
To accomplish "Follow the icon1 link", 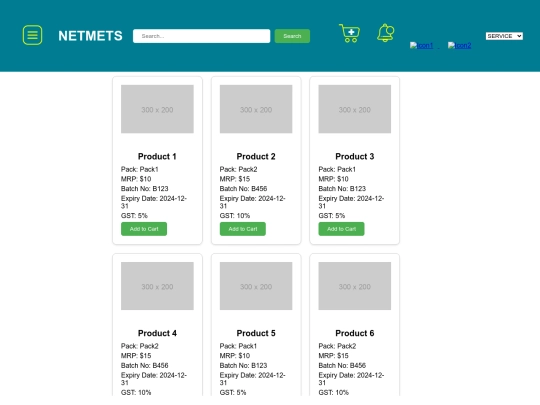I will pyautogui.click(x=421, y=45).
